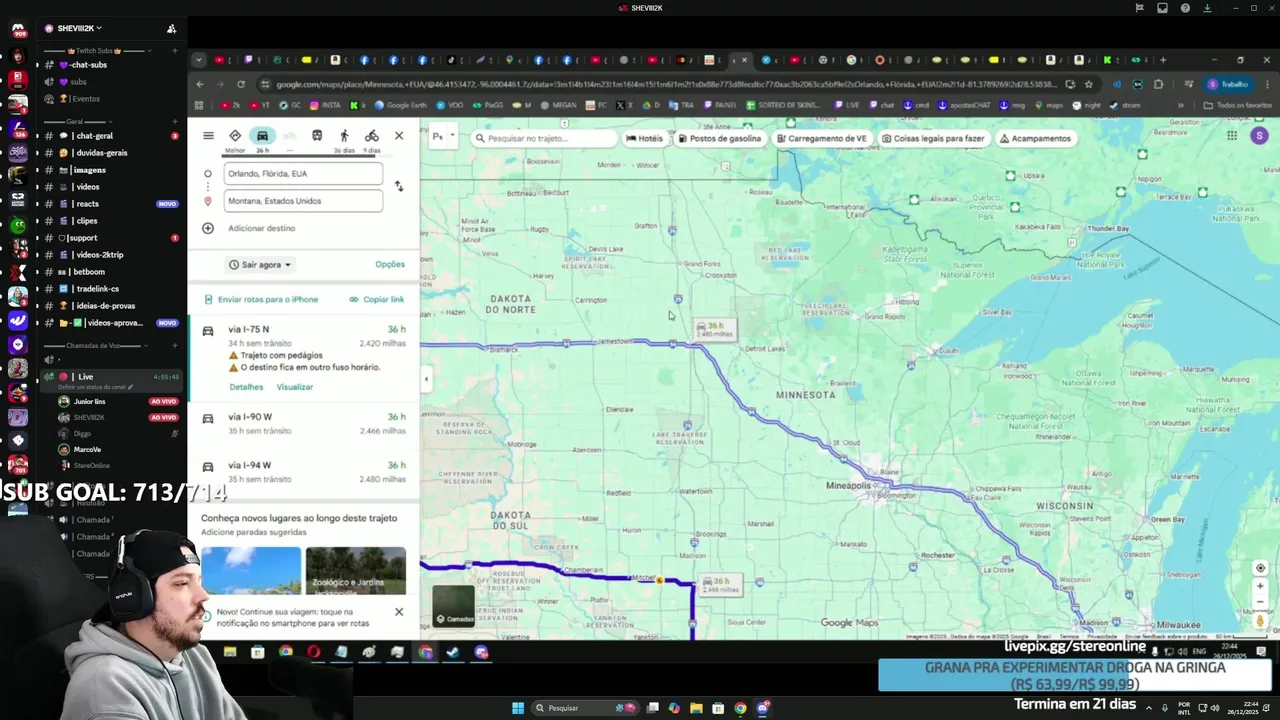Close the directions panel
The width and height of the screenshot is (1280, 720).
tap(399, 136)
